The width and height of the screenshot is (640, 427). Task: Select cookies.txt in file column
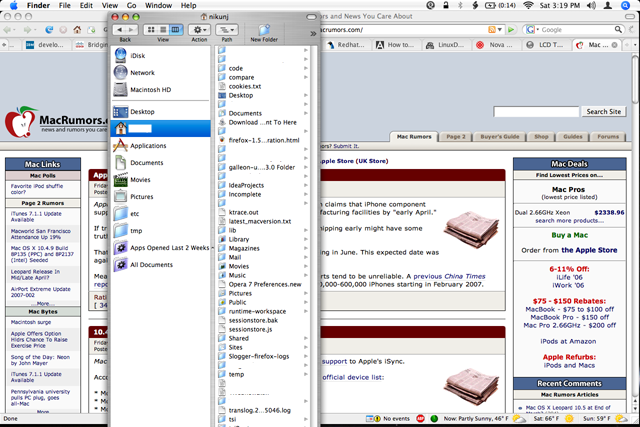tap(244, 87)
